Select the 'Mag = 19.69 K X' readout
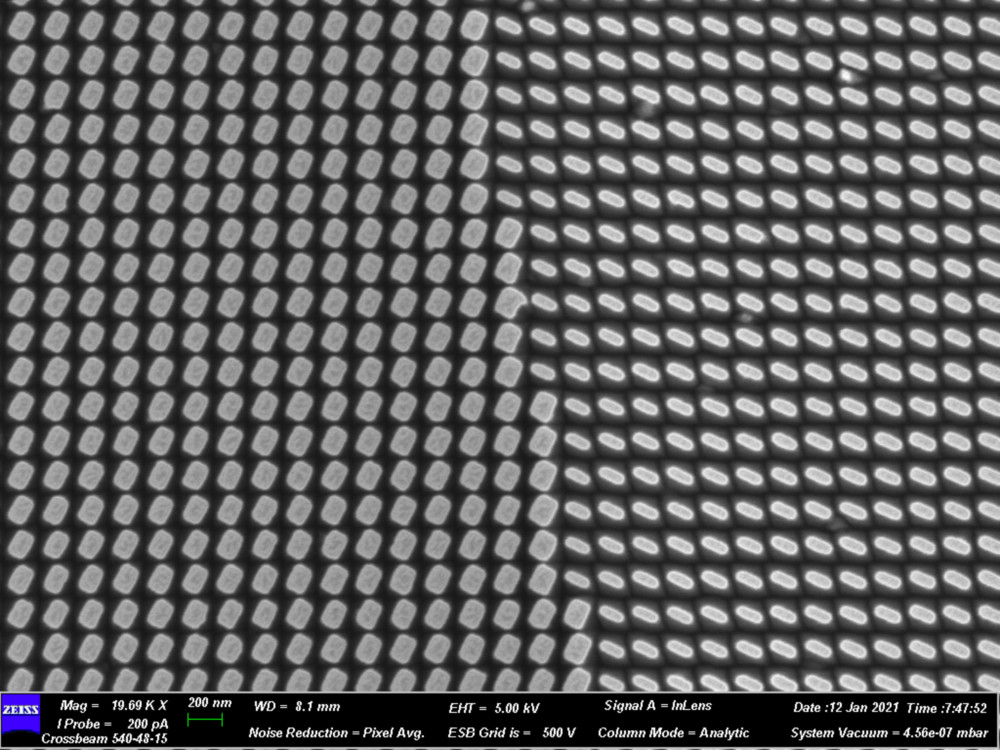The width and height of the screenshot is (1000, 750). 114,706
